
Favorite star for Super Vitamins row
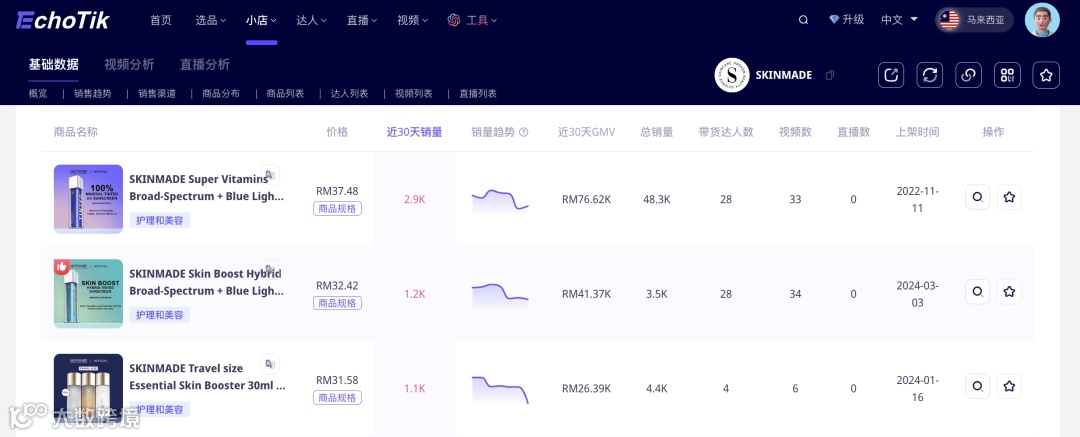[1009, 197]
